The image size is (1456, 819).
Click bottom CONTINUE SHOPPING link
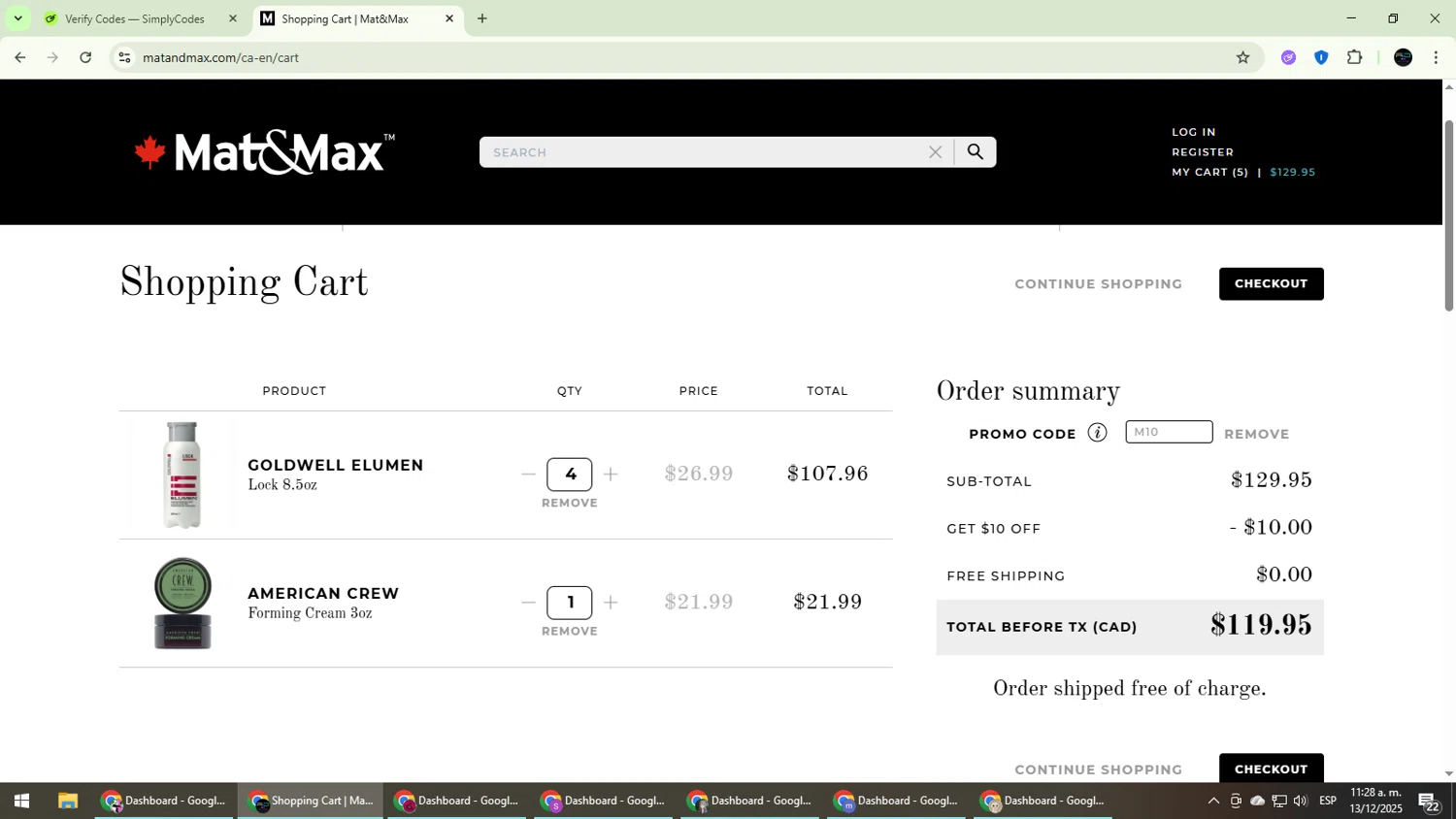click(x=1098, y=770)
